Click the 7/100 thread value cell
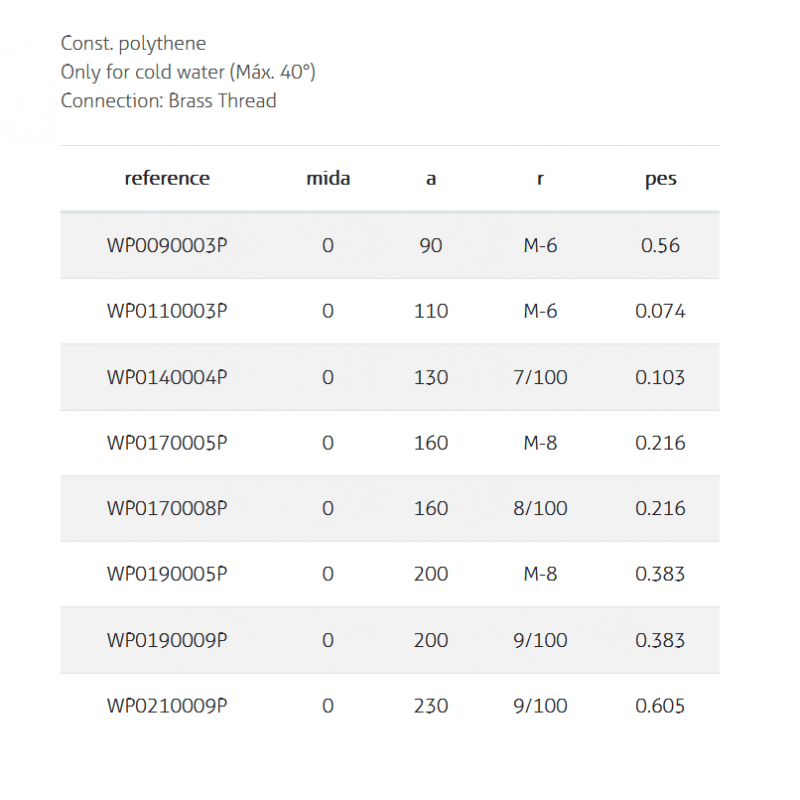The height and width of the screenshot is (800, 800). (540, 377)
